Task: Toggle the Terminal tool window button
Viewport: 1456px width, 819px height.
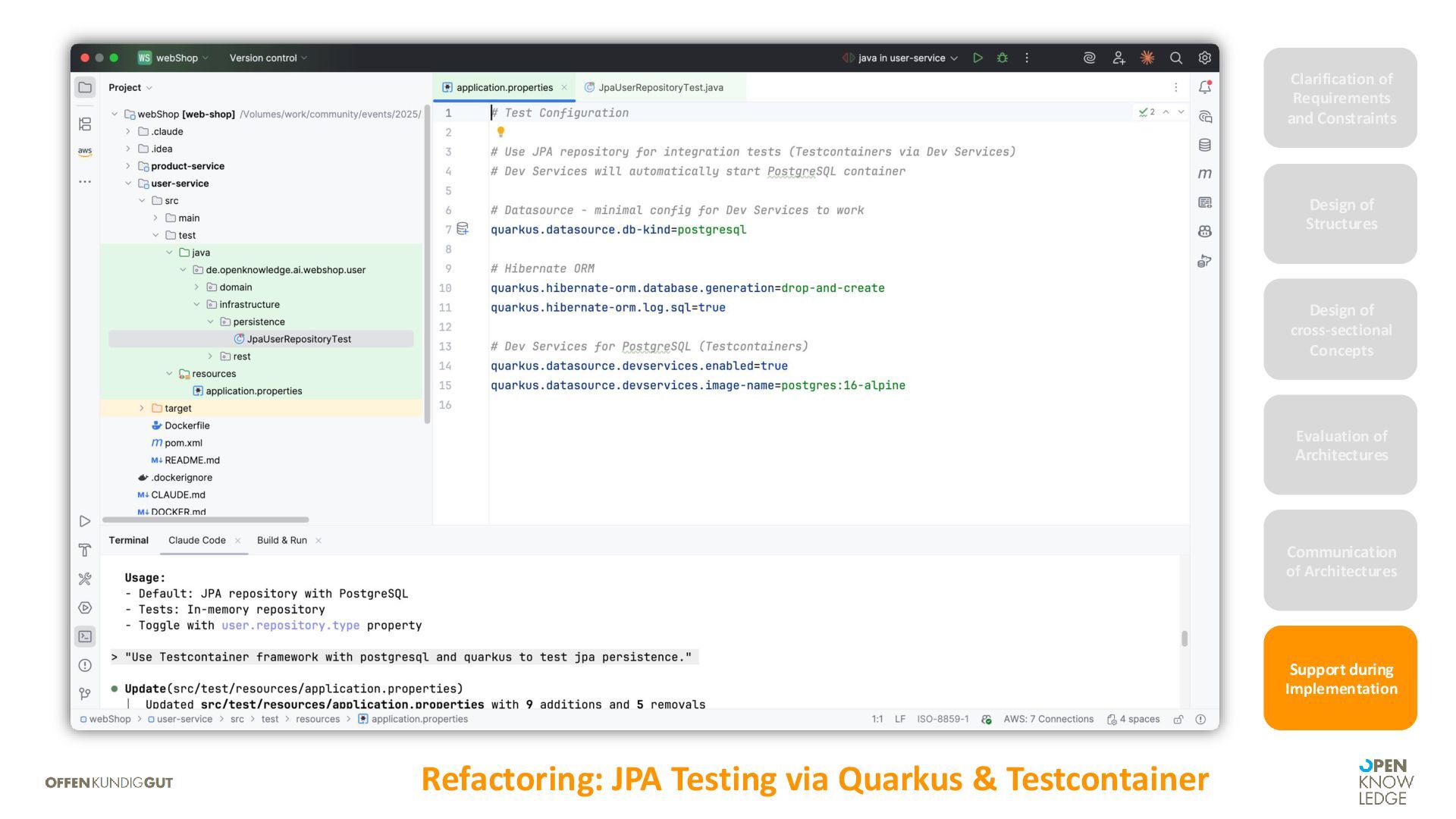Action: (85, 636)
